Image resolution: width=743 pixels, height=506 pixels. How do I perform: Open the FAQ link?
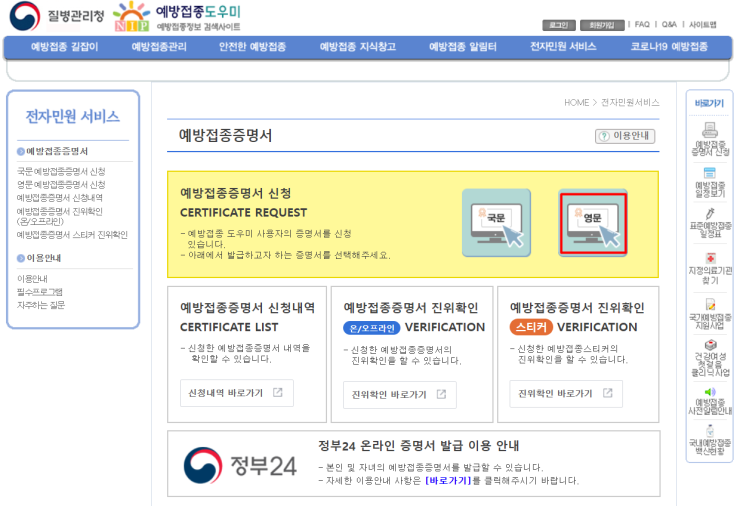coord(642,24)
